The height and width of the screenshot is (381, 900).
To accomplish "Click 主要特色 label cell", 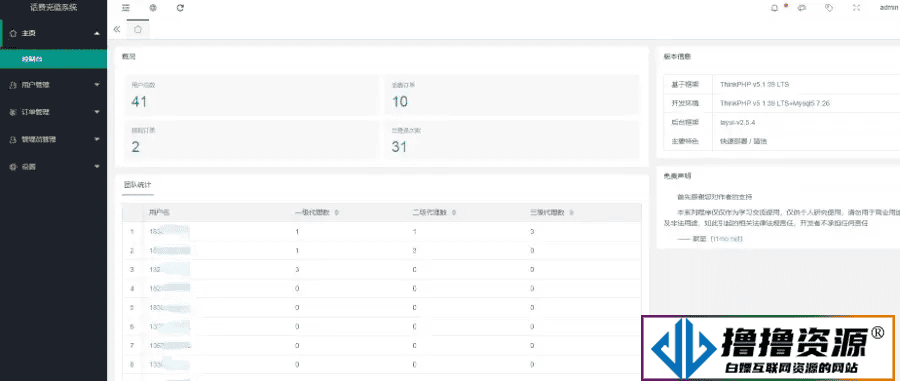I will [x=688, y=141].
